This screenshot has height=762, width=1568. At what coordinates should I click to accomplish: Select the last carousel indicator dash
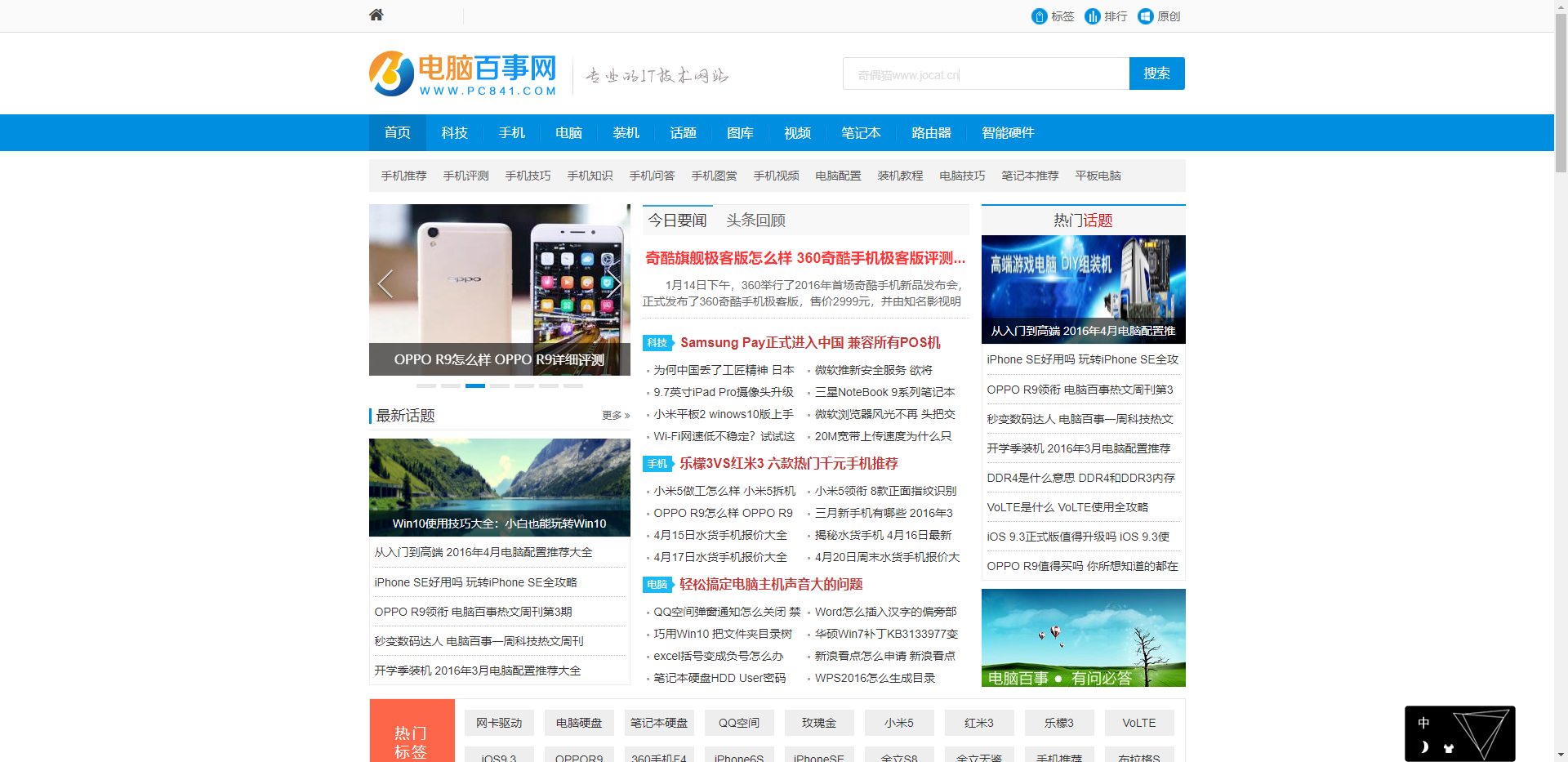(x=573, y=385)
